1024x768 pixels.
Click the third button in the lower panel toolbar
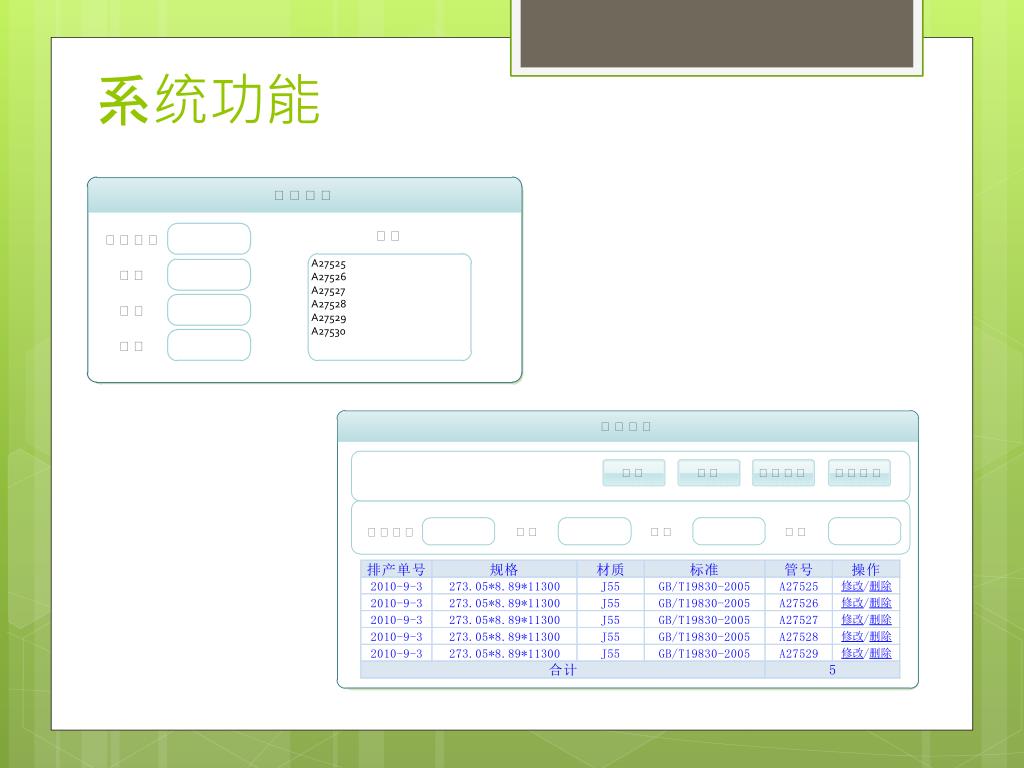point(784,473)
